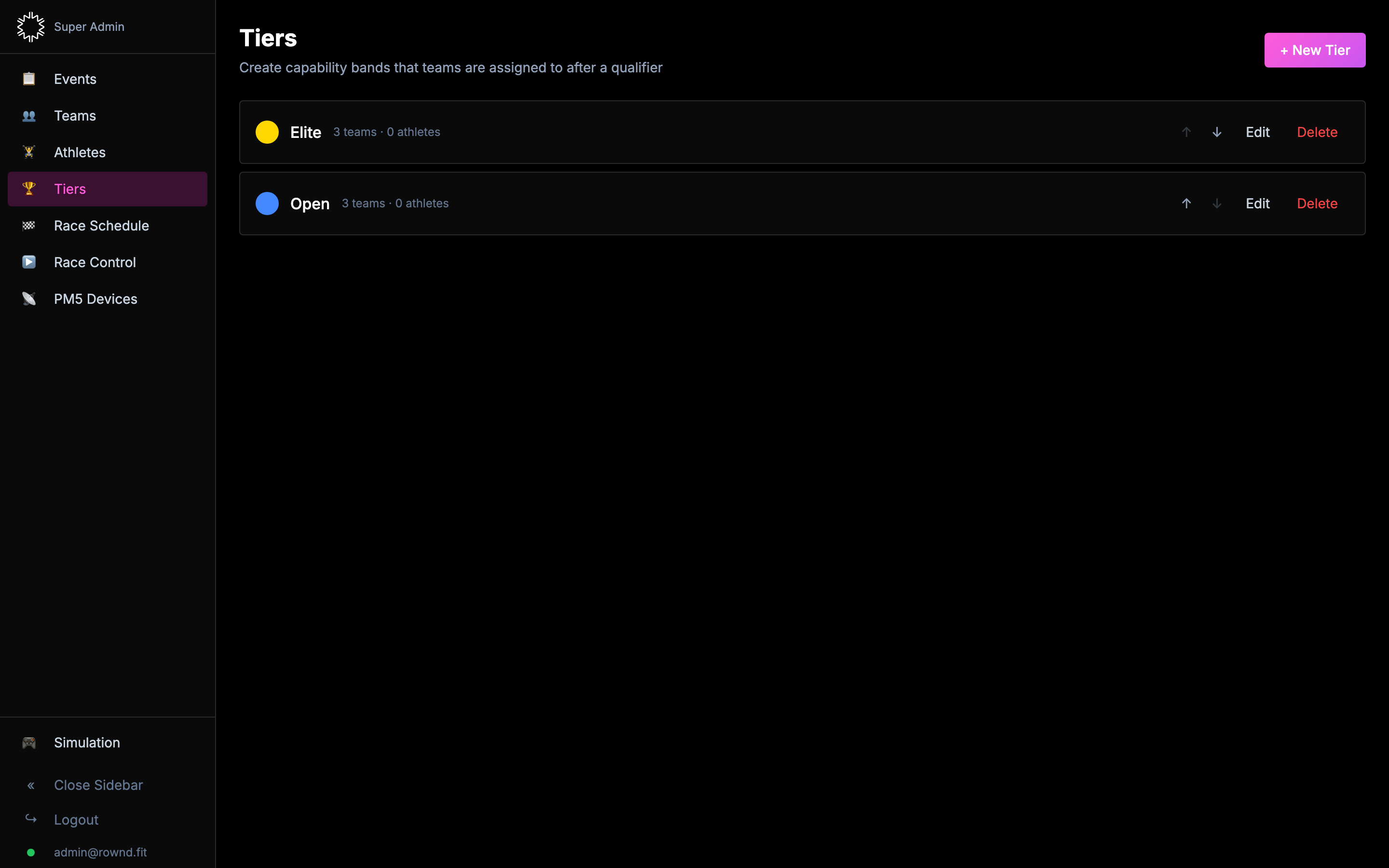1389x868 pixels.
Task: Move the Elite tier down with arrow
Action: click(x=1216, y=132)
